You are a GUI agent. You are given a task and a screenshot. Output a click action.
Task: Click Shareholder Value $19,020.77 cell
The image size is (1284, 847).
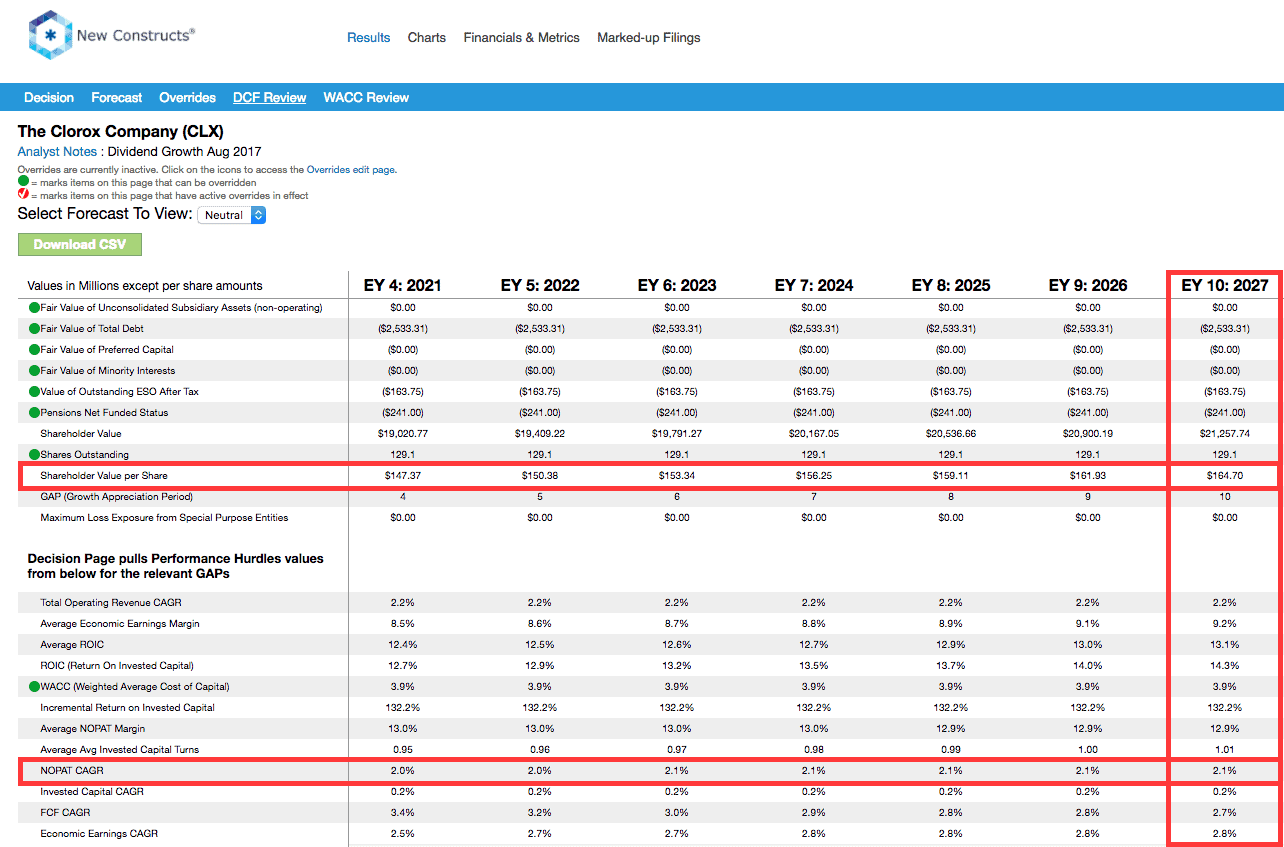403,434
